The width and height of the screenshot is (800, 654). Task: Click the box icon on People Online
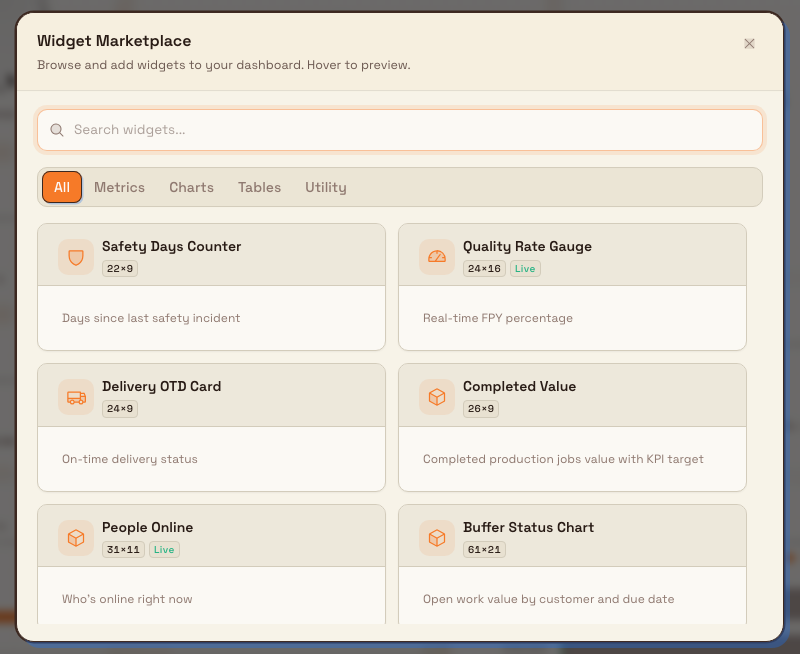[76, 538]
